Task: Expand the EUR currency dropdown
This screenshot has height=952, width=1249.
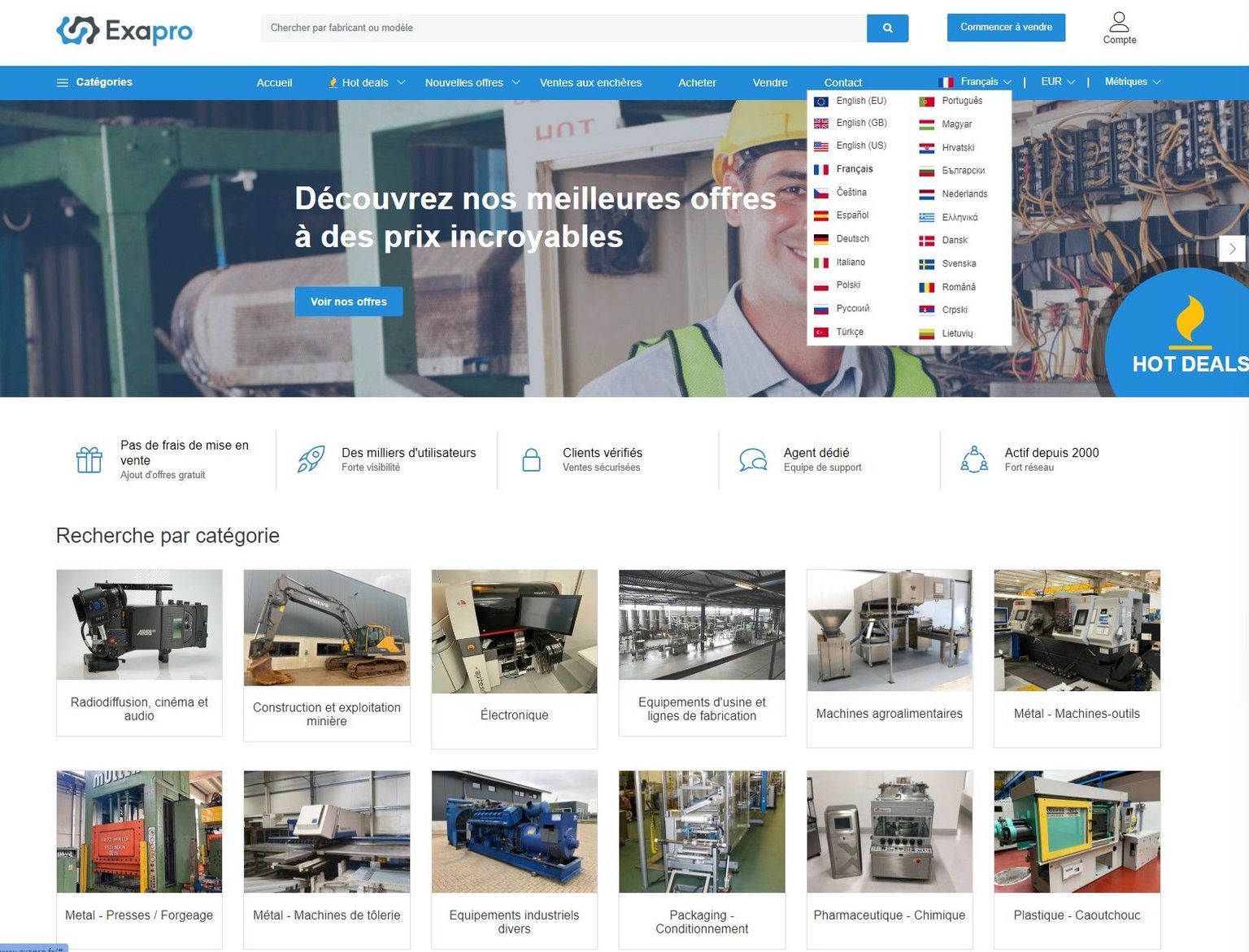Action: click(x=1058, y=82)
